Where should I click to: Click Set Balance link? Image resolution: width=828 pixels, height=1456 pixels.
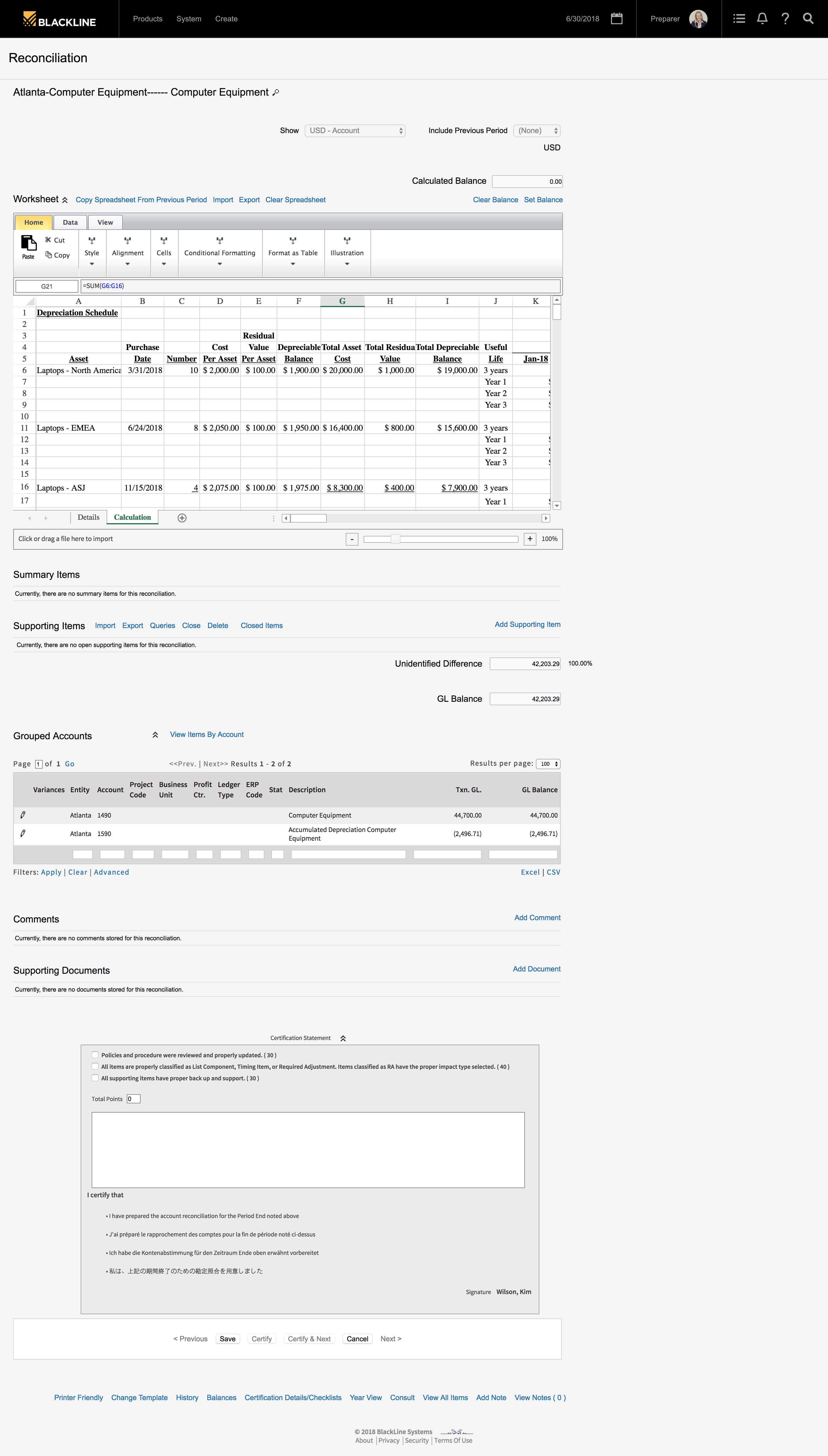click(x=543, y=200)
